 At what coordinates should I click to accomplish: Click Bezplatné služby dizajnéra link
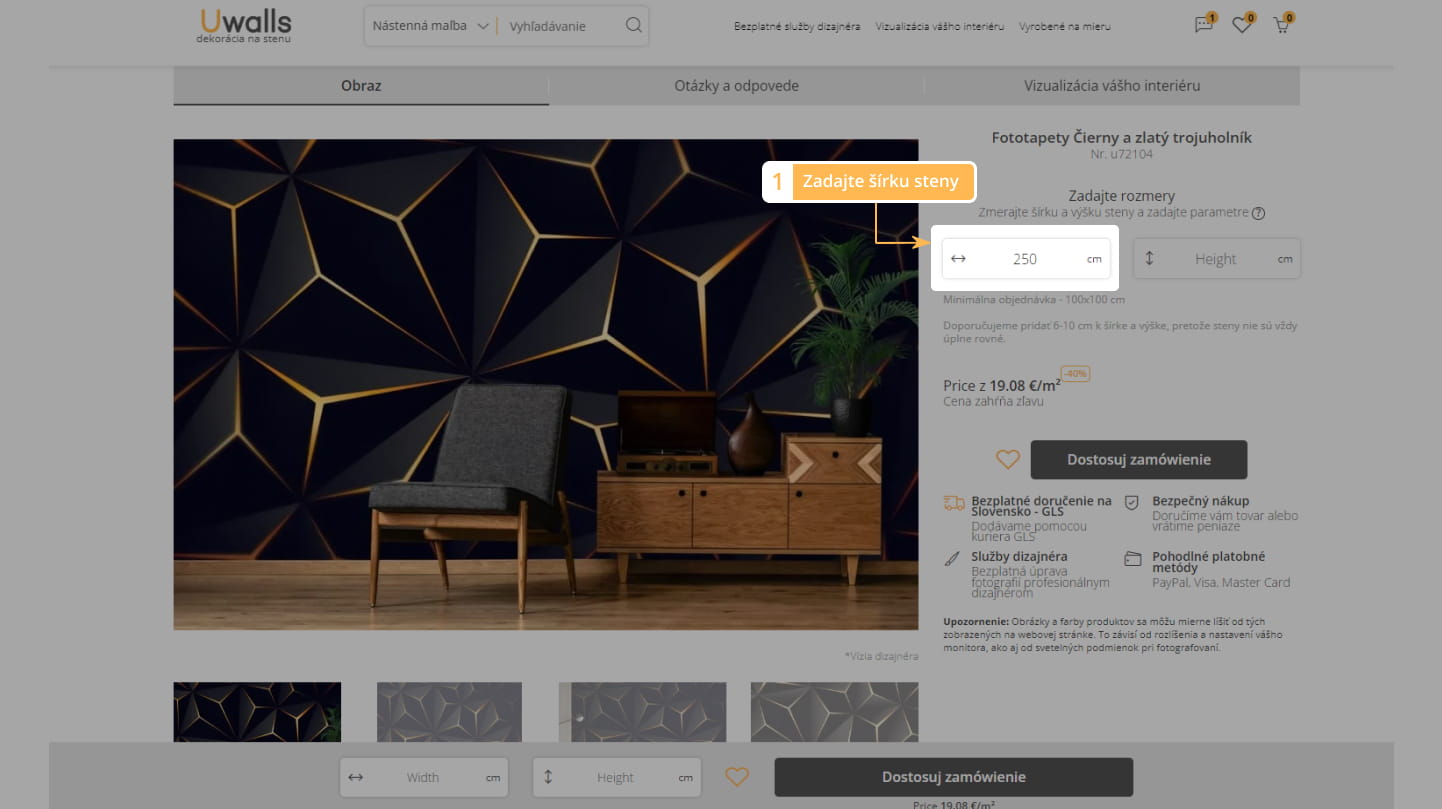tap(797, 27)
